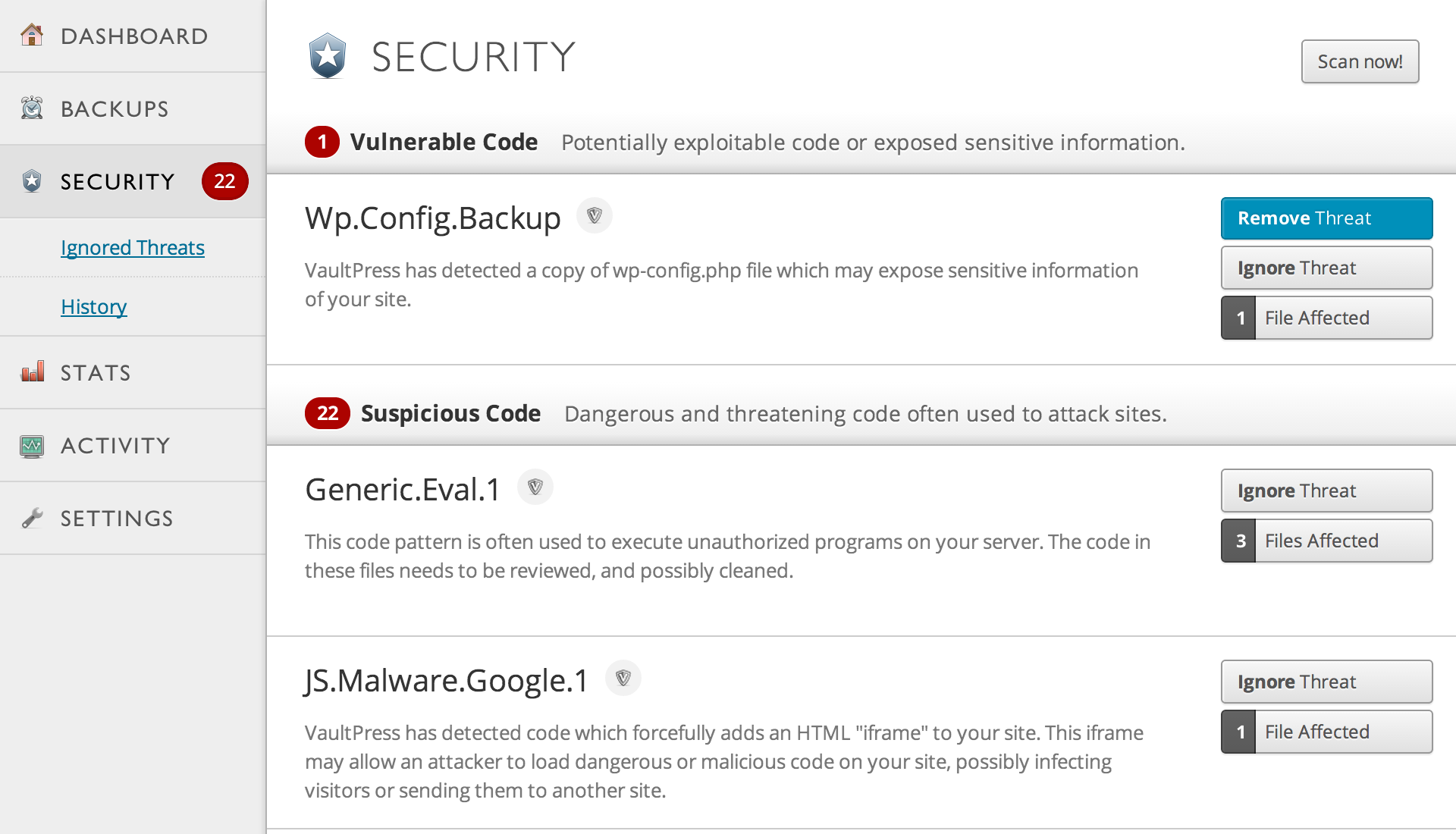Image resolution: width=1456 pixels, height=834 pixels.
Task: Click the Settings wrench icon
Action: (x=32, y=518)
